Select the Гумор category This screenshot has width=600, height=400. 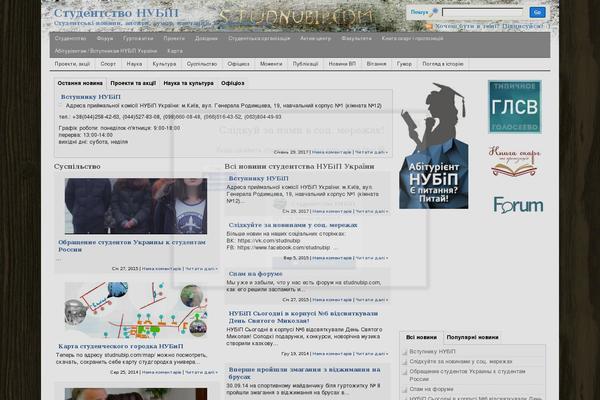coord(404,64)
